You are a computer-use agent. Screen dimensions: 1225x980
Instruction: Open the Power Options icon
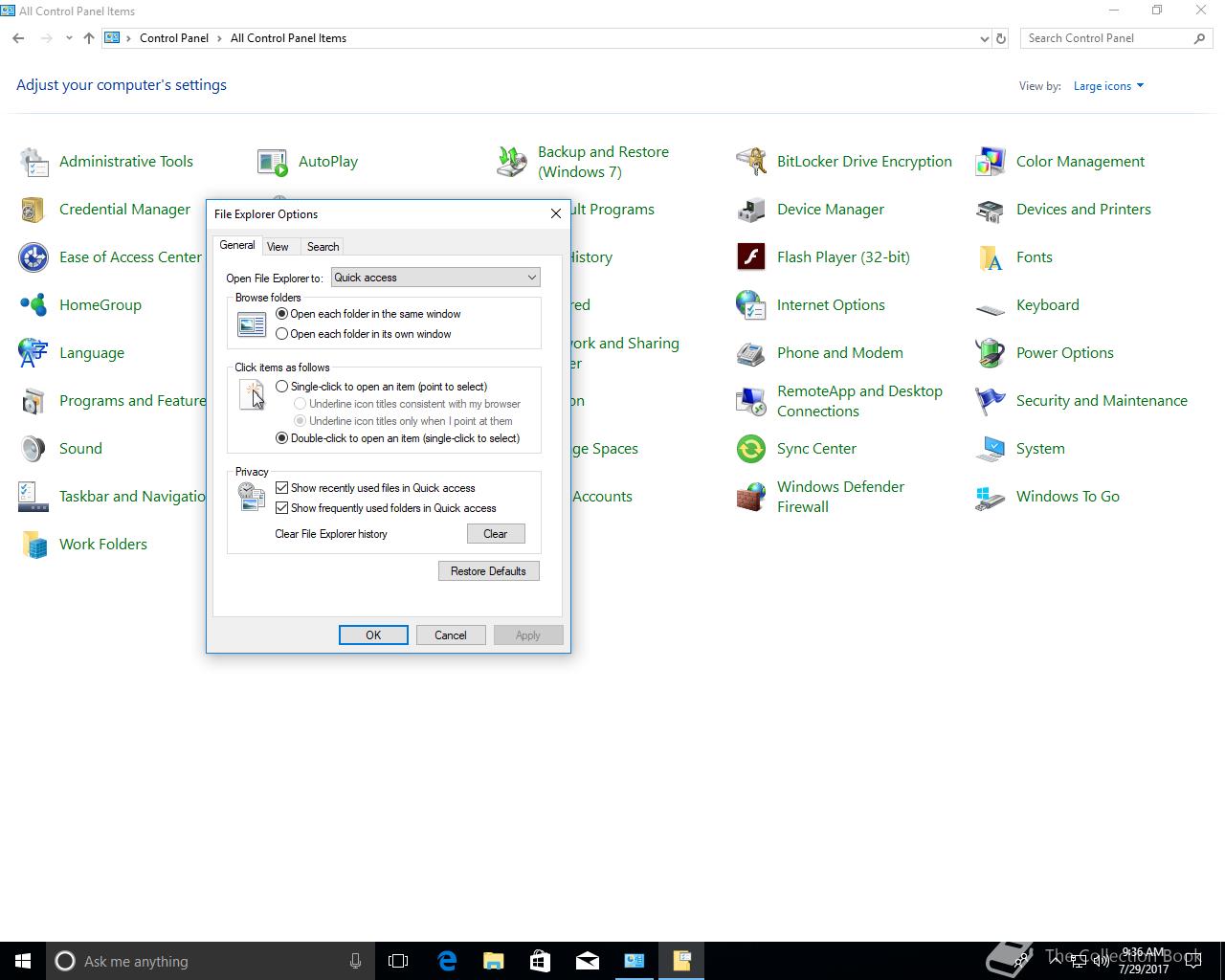tap(991, 353)
